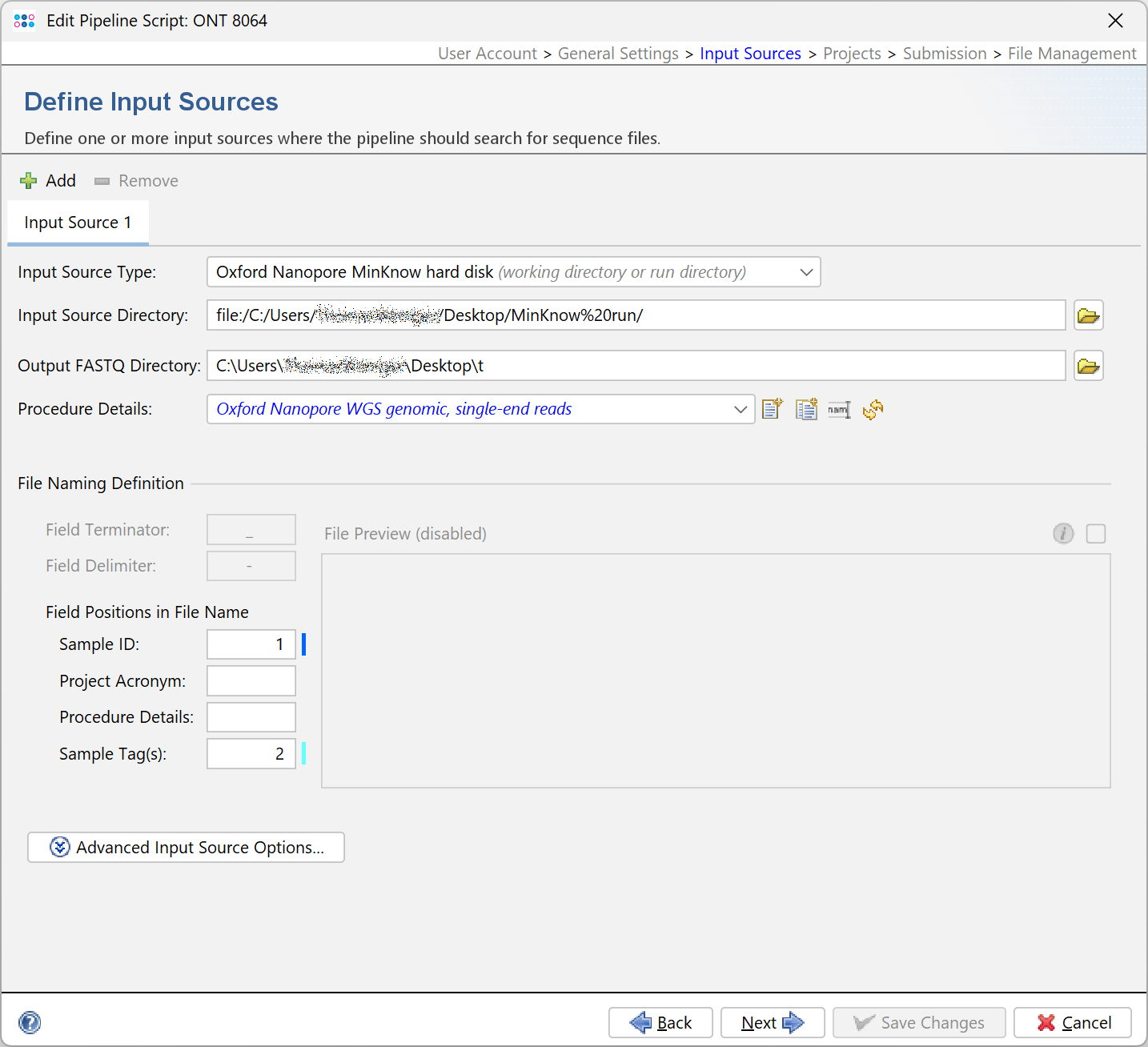Open the General Settings page
The width and height of the screenshot is (1148, 1047).
pos(618,53)
